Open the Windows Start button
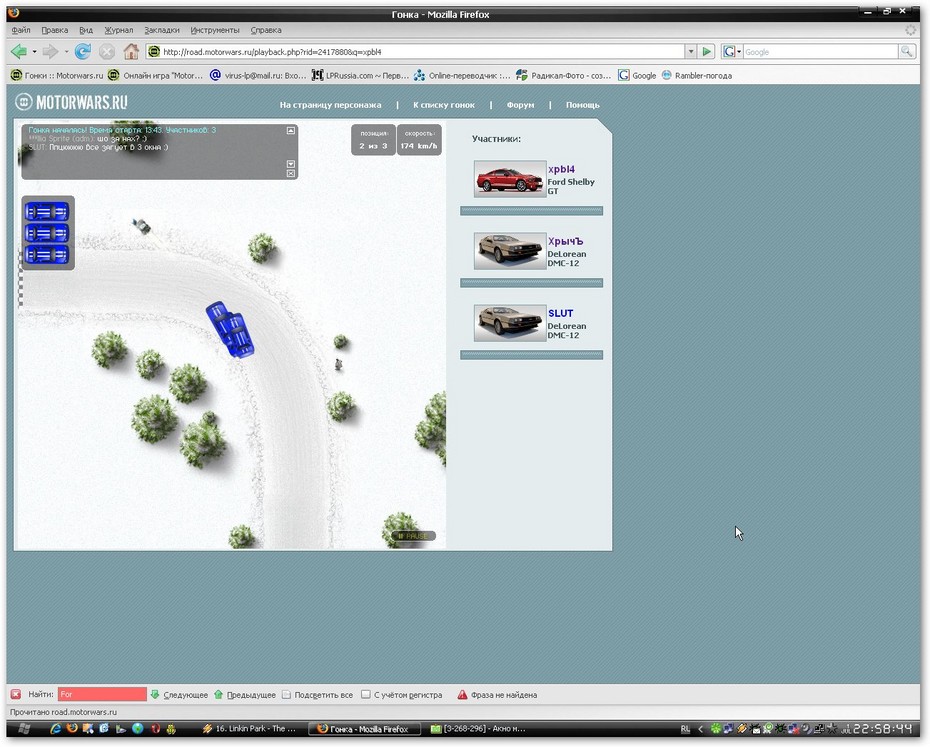 pos(25,729)
